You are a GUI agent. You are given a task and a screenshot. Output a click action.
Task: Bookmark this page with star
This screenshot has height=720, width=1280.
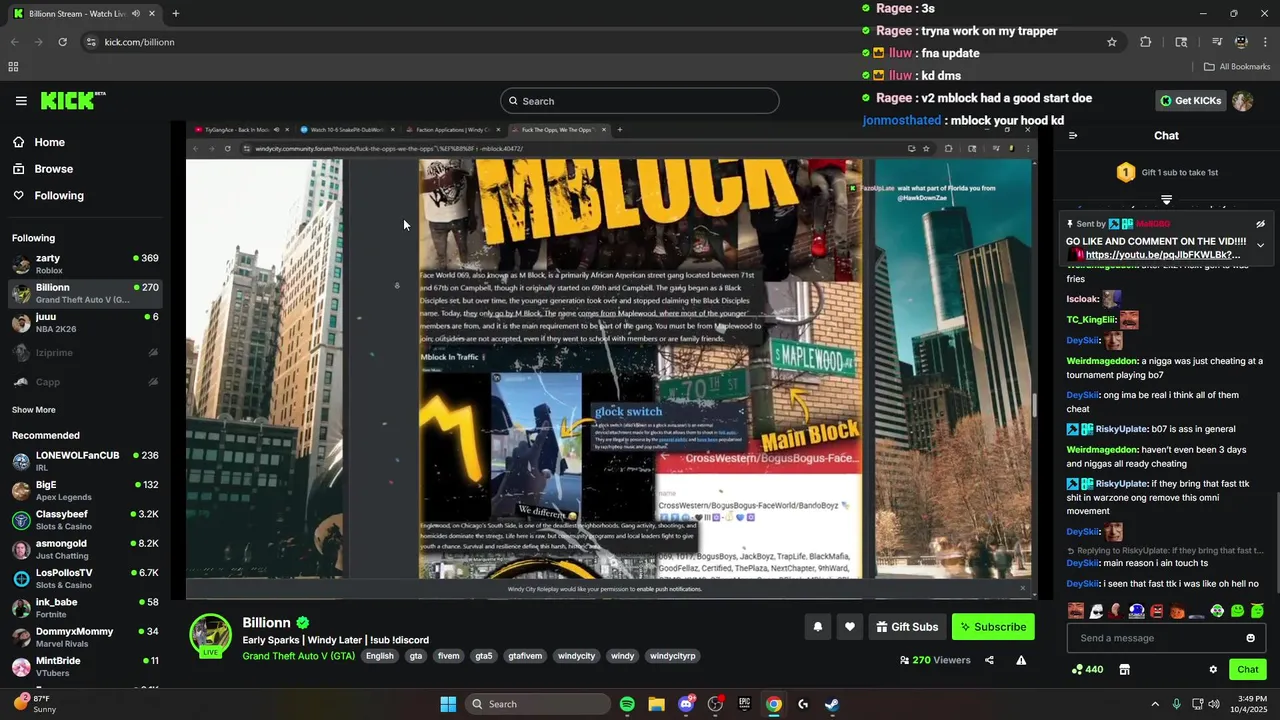pos(1111,42)
